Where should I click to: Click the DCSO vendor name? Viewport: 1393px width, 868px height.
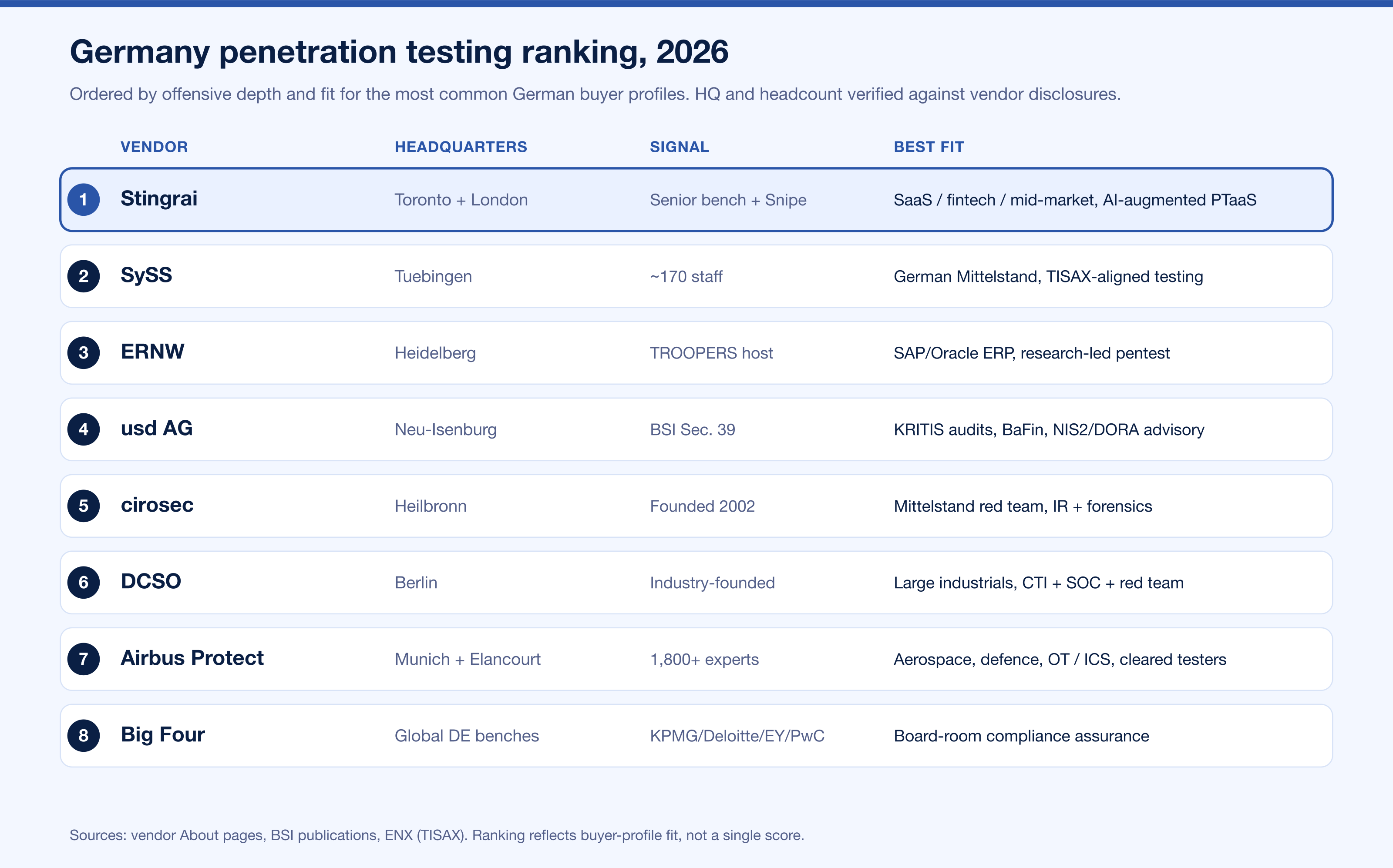(x=151, y=581)
